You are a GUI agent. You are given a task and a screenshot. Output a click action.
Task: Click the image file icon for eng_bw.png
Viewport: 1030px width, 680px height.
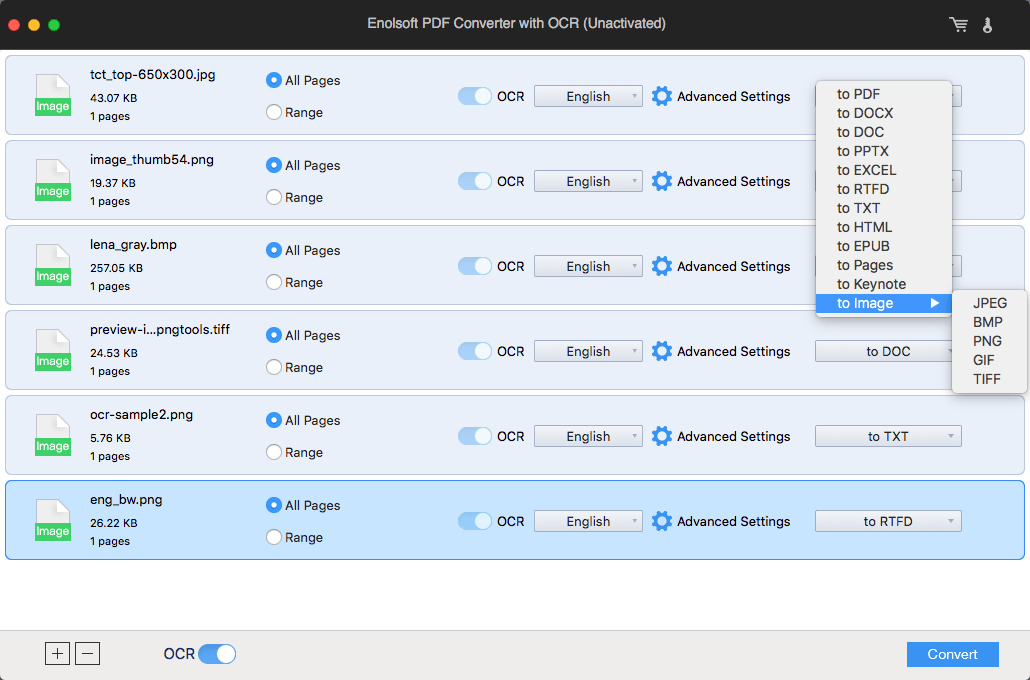tap(53, 520)
